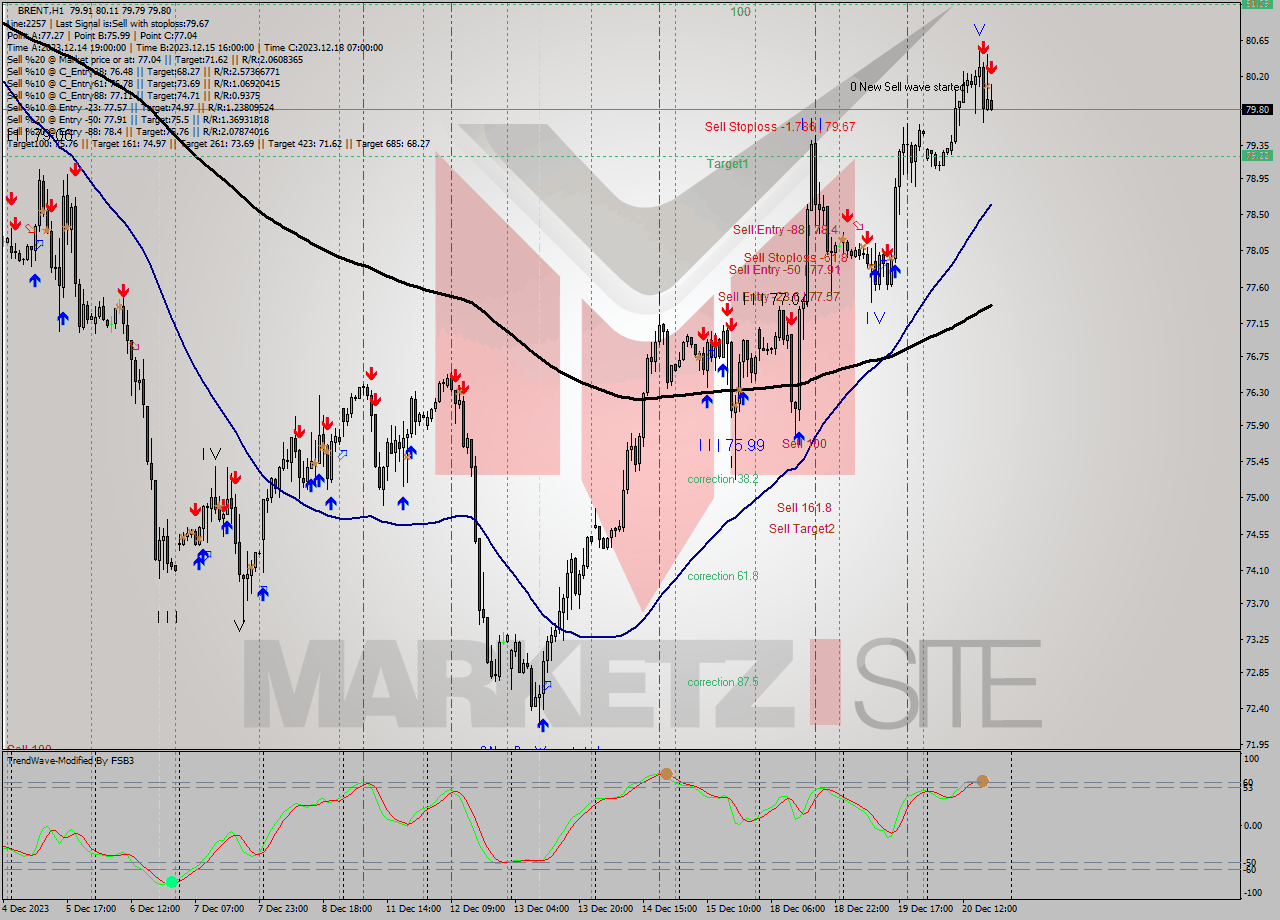Click the 'Sell Target2' label
Screen dimensions: 1280x920
(802, 529)
